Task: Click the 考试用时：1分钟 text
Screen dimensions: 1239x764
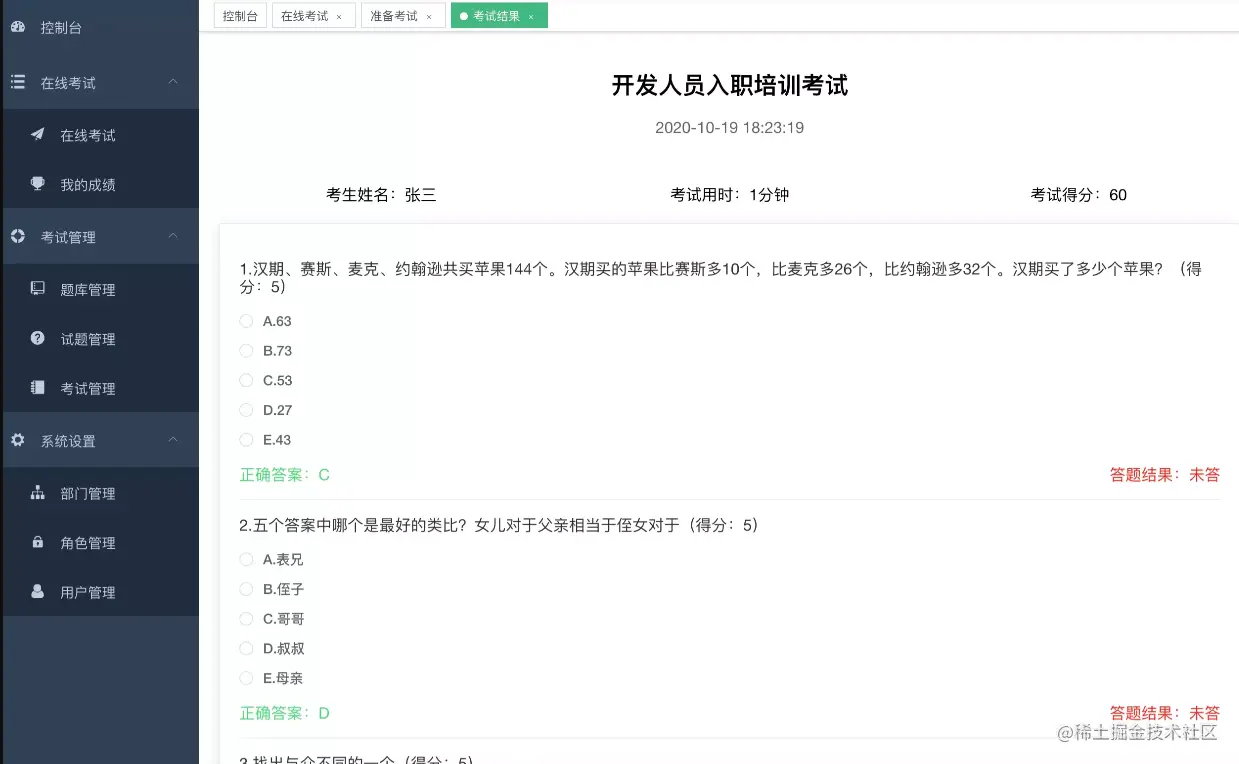Action: tap(730, 195)
